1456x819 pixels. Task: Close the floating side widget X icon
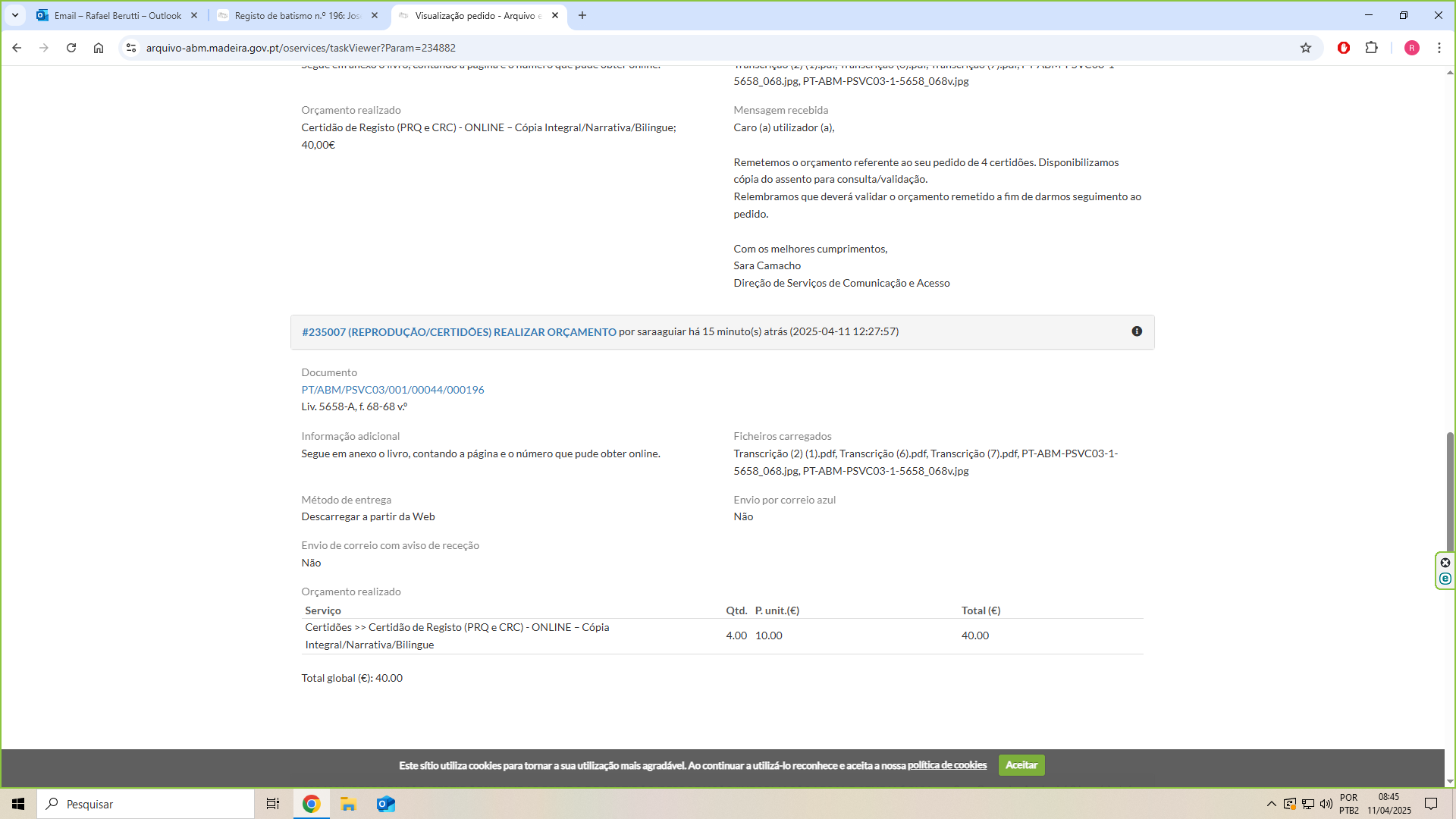tap(1445, 563)
